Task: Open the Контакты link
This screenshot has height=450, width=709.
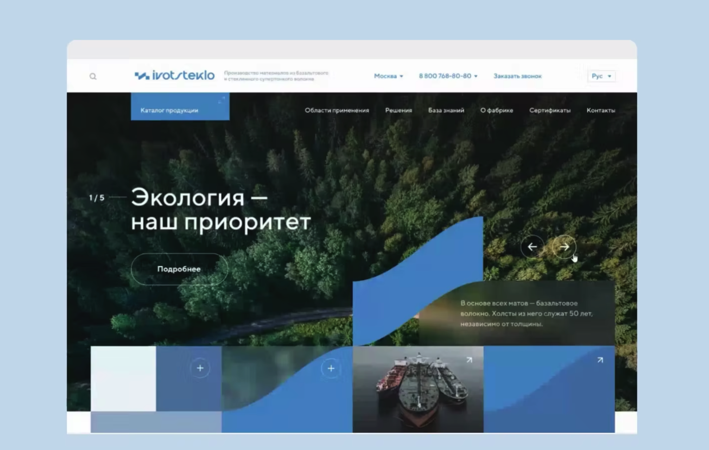Action: point(601,110)
